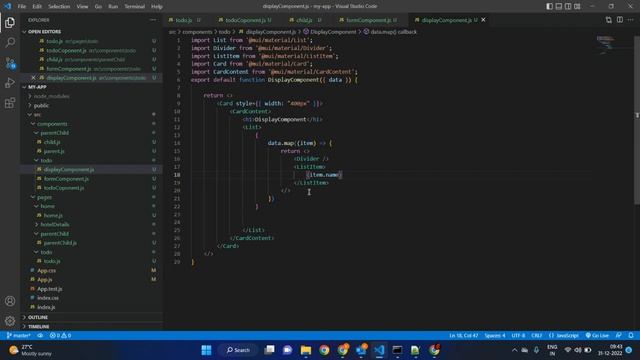Toggle the Panel layout icon
The image size is (640, 360).
(x=559, y=6)
